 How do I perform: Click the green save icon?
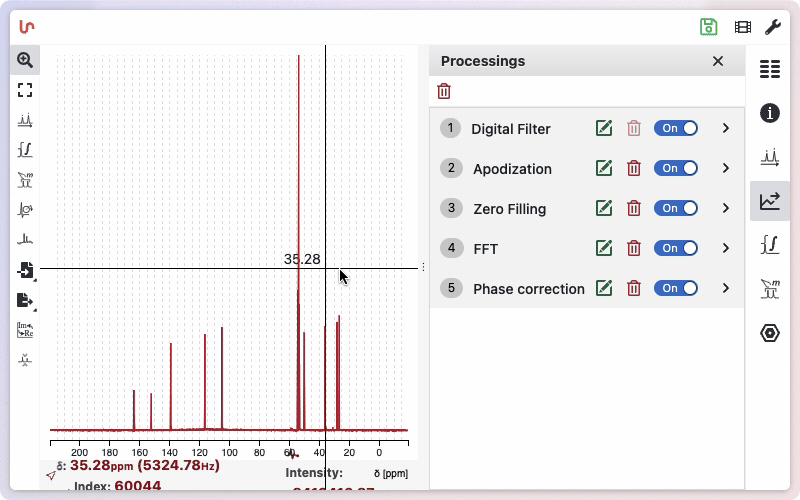(x=709, y=27)
